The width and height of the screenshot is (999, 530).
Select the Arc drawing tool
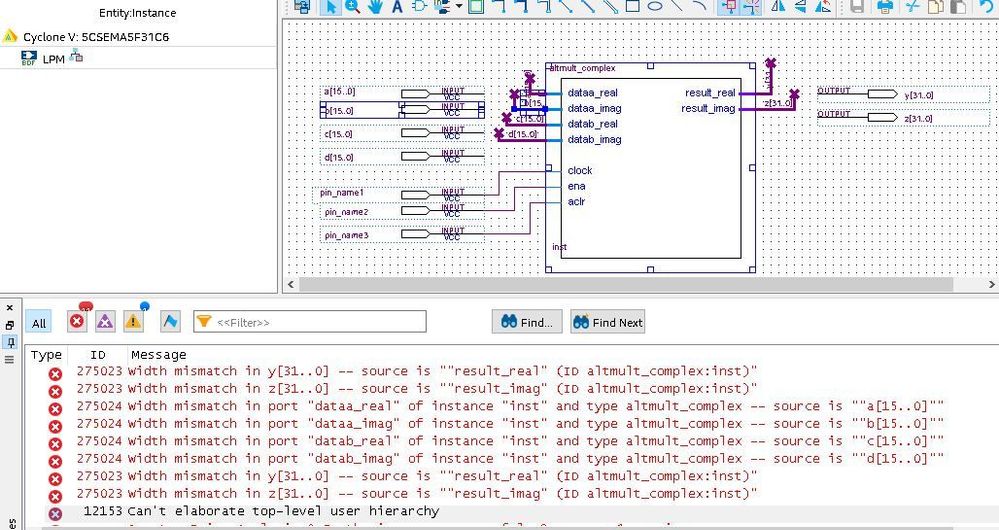(x=699, y=6)
